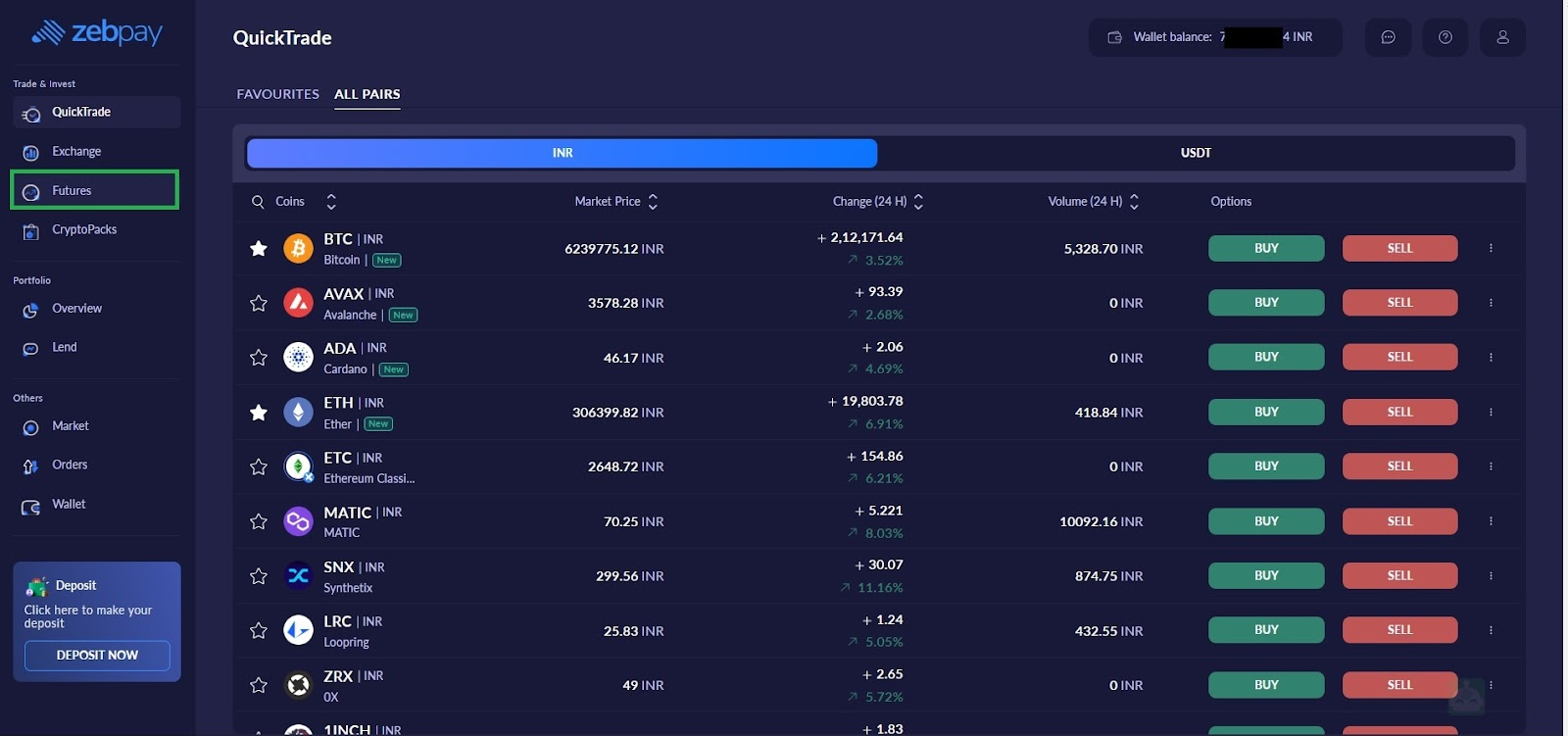Open portfolio Overview in sidebar
Viewport: 1568px width, 736px height.
pos(96,309)
